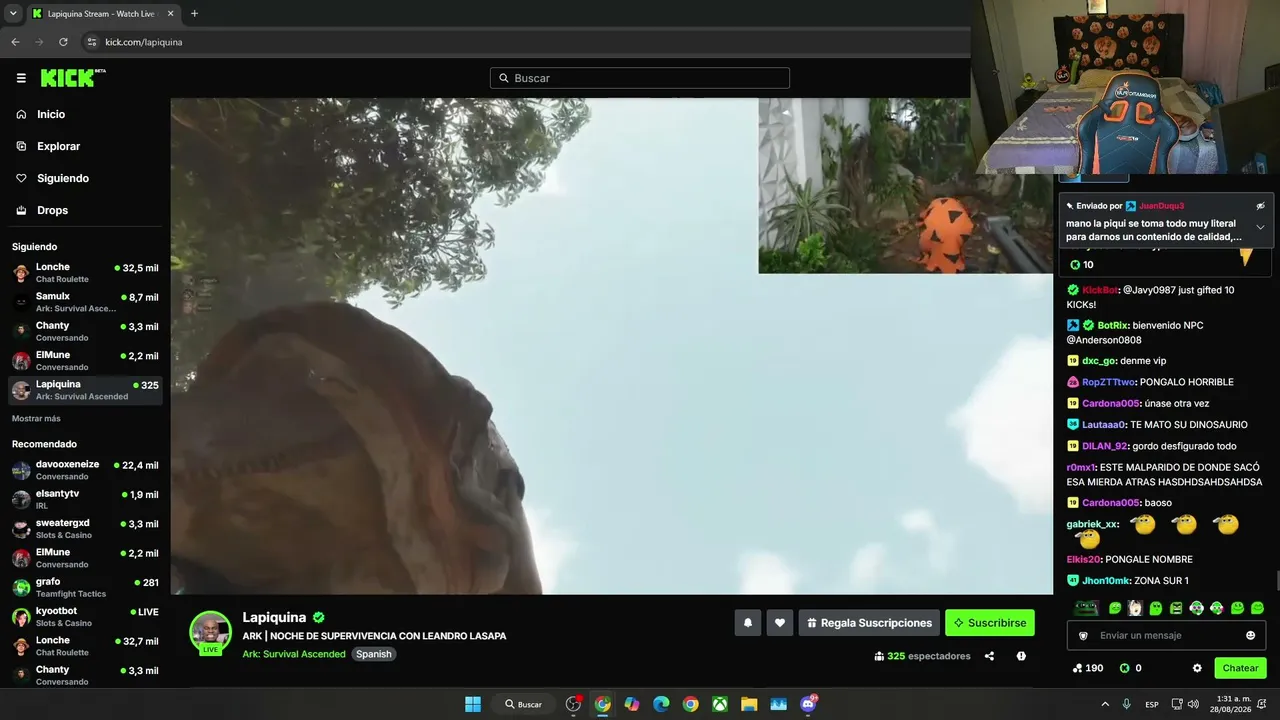
Task: Click Lapiquina's live profile avatar
Action: tap(210, 632)
